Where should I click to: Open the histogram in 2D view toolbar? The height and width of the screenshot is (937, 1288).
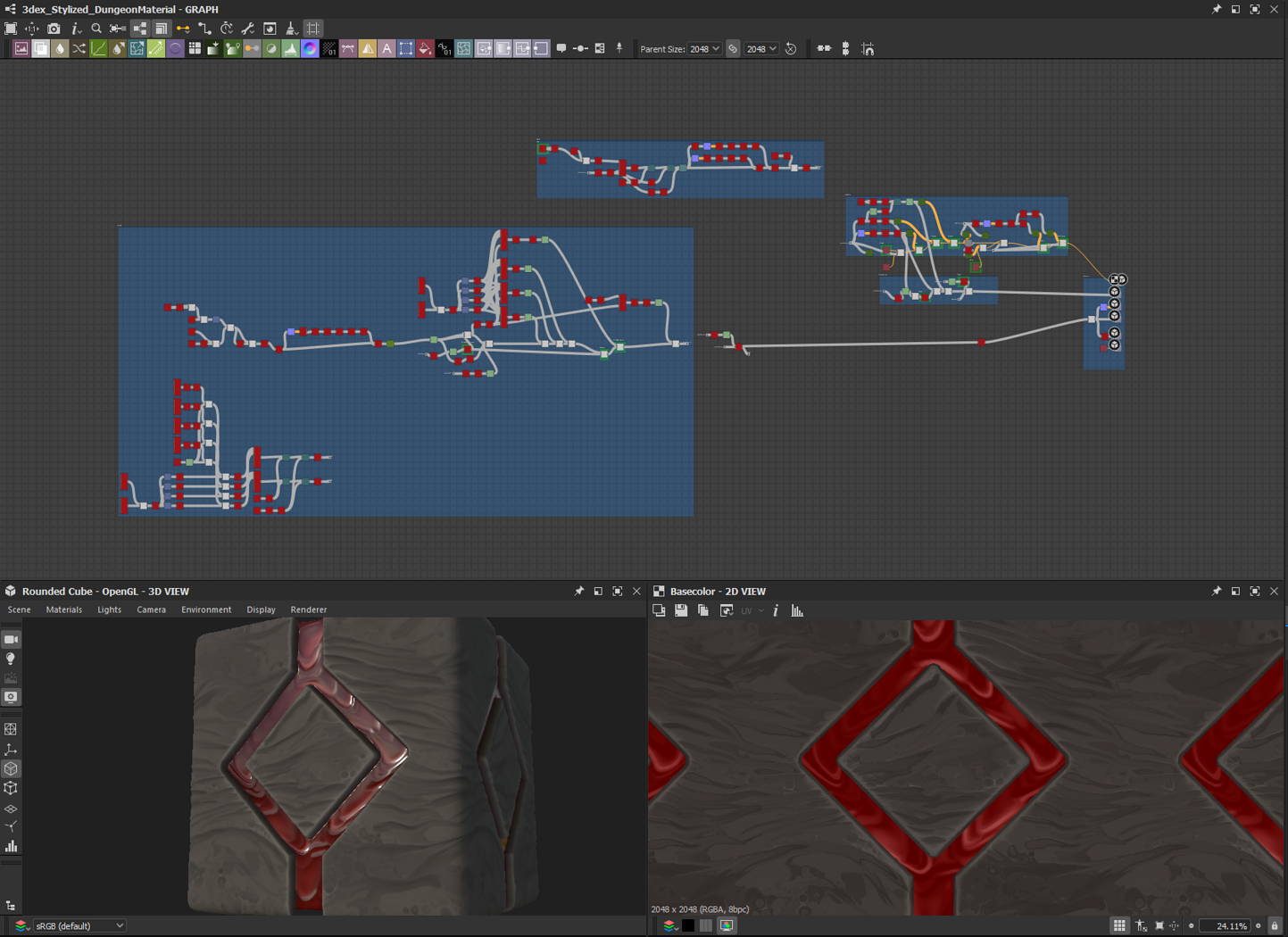pyautogui.click(x=797, y=610)
